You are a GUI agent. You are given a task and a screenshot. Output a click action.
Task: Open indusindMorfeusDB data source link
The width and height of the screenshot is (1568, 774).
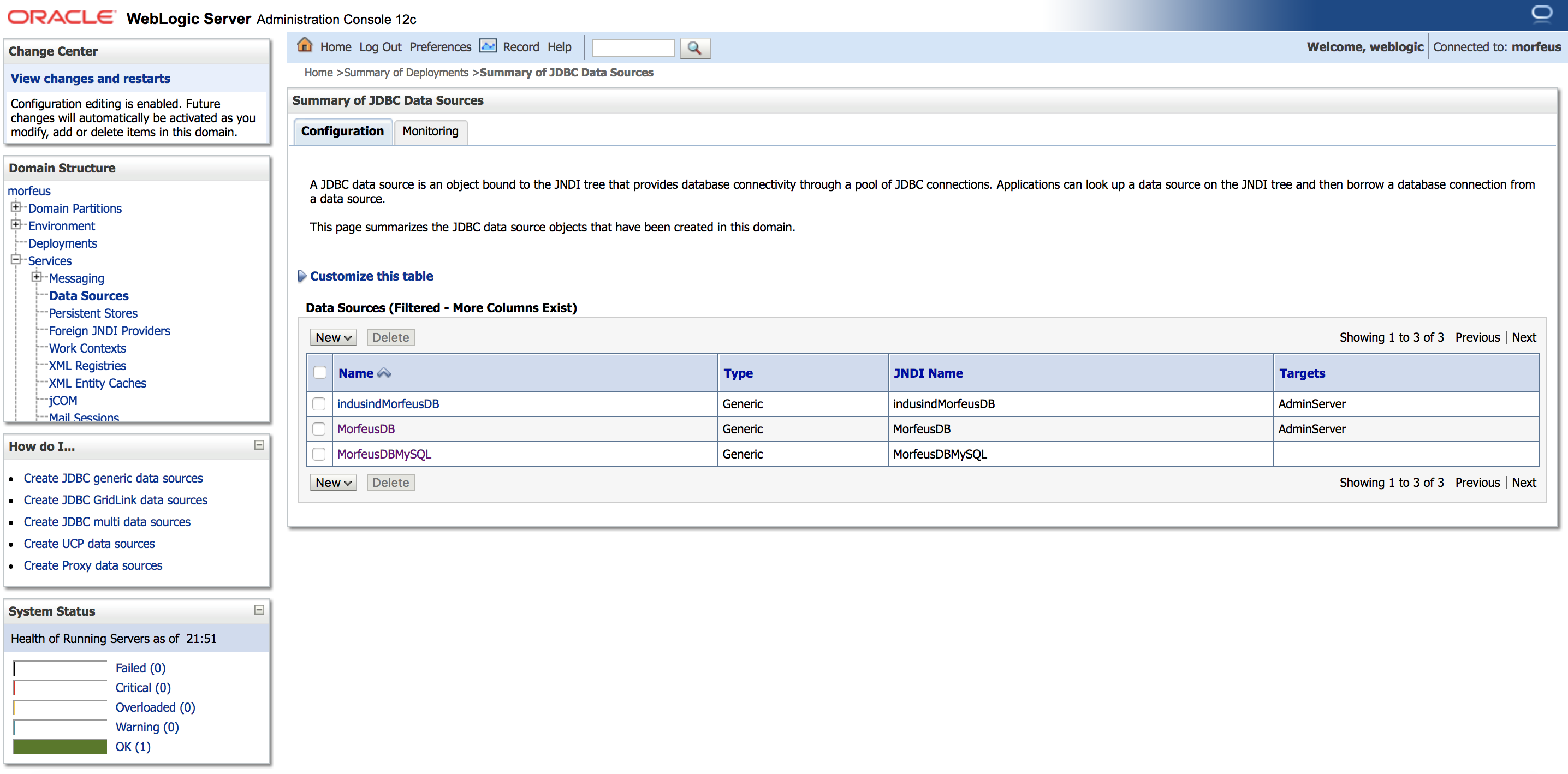coord(388,404)
